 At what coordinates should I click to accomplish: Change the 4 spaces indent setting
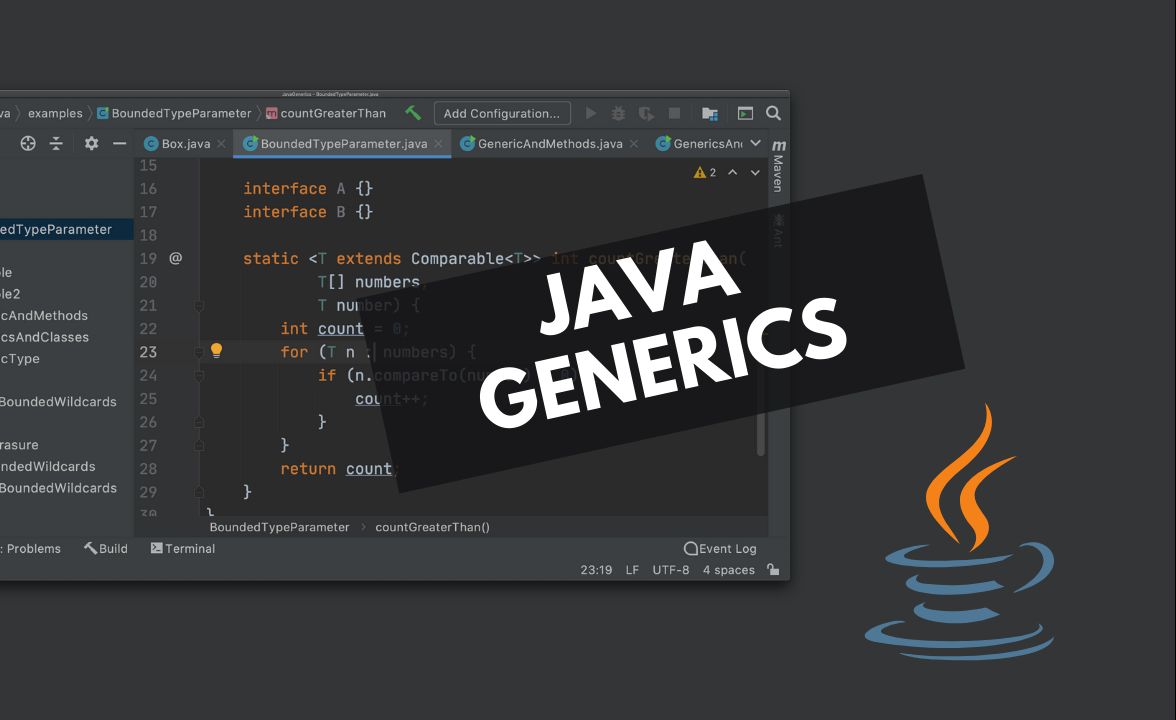point(728,570)
